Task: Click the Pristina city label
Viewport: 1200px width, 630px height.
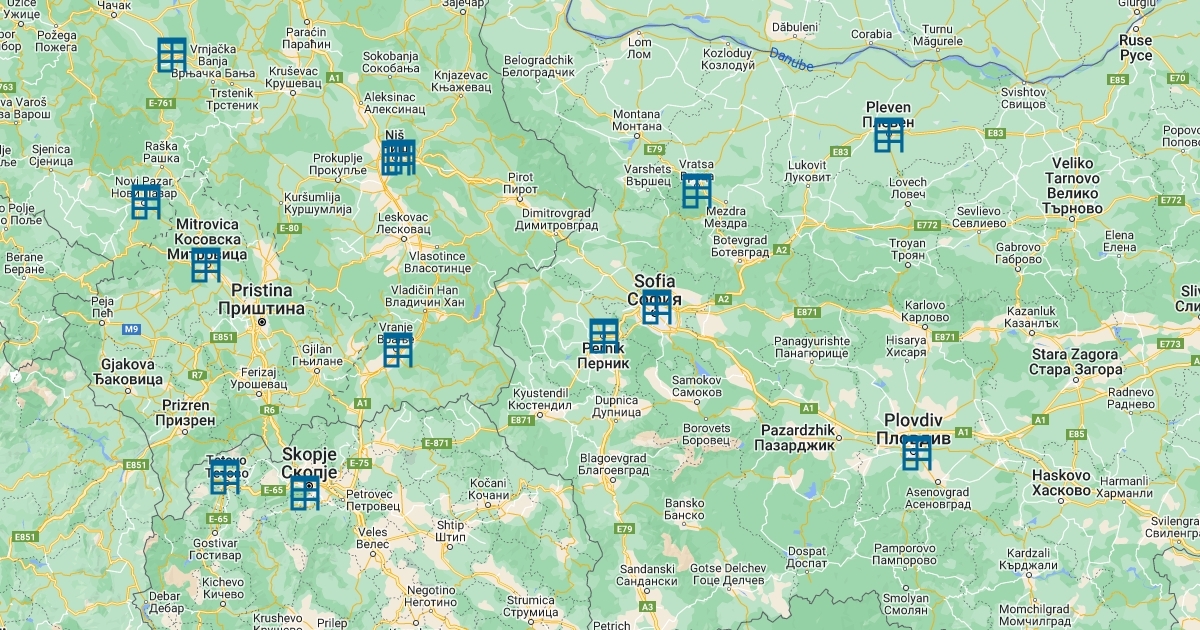Action: tap(261, 300)
